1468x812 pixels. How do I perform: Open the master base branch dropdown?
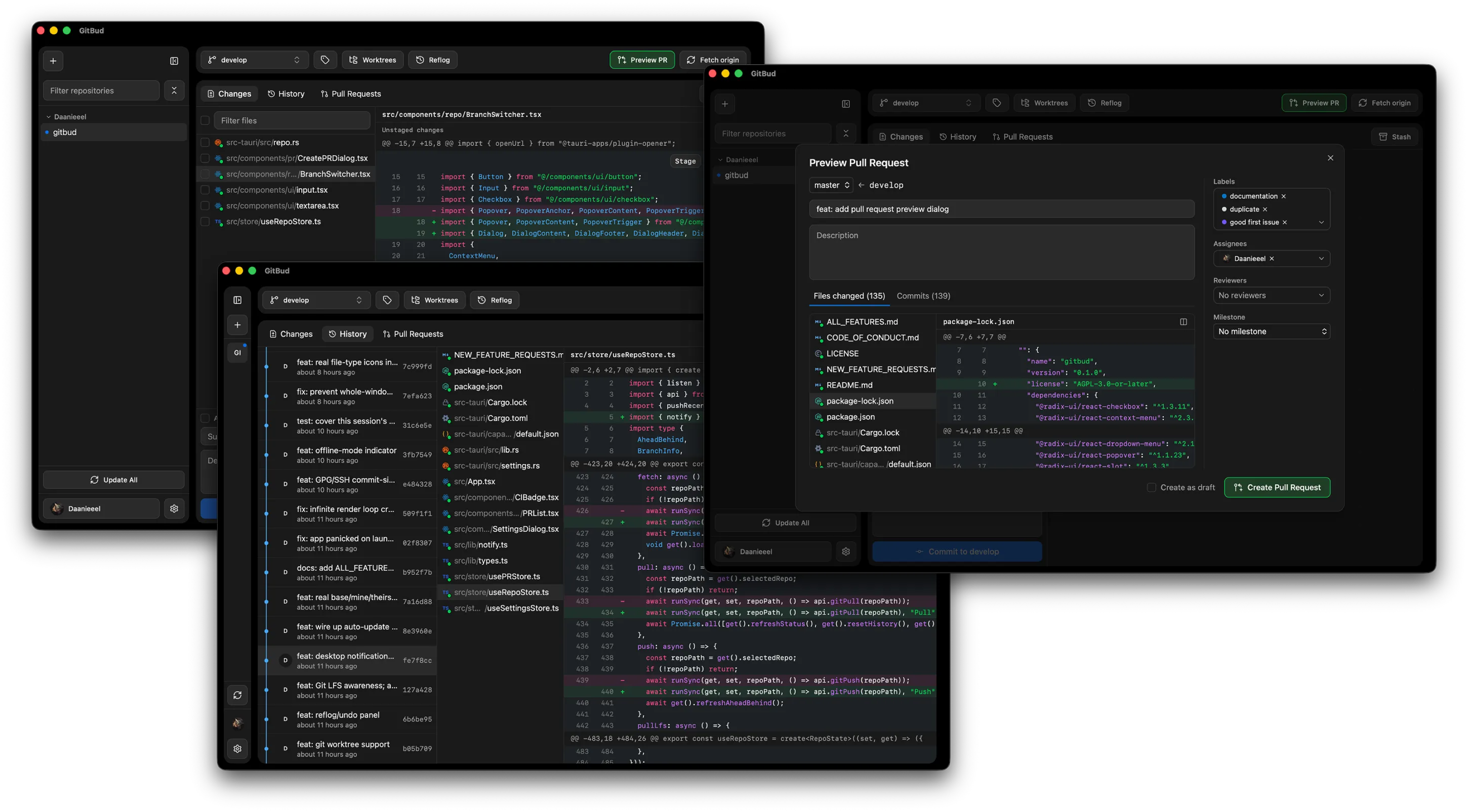(x=832, y=185)
